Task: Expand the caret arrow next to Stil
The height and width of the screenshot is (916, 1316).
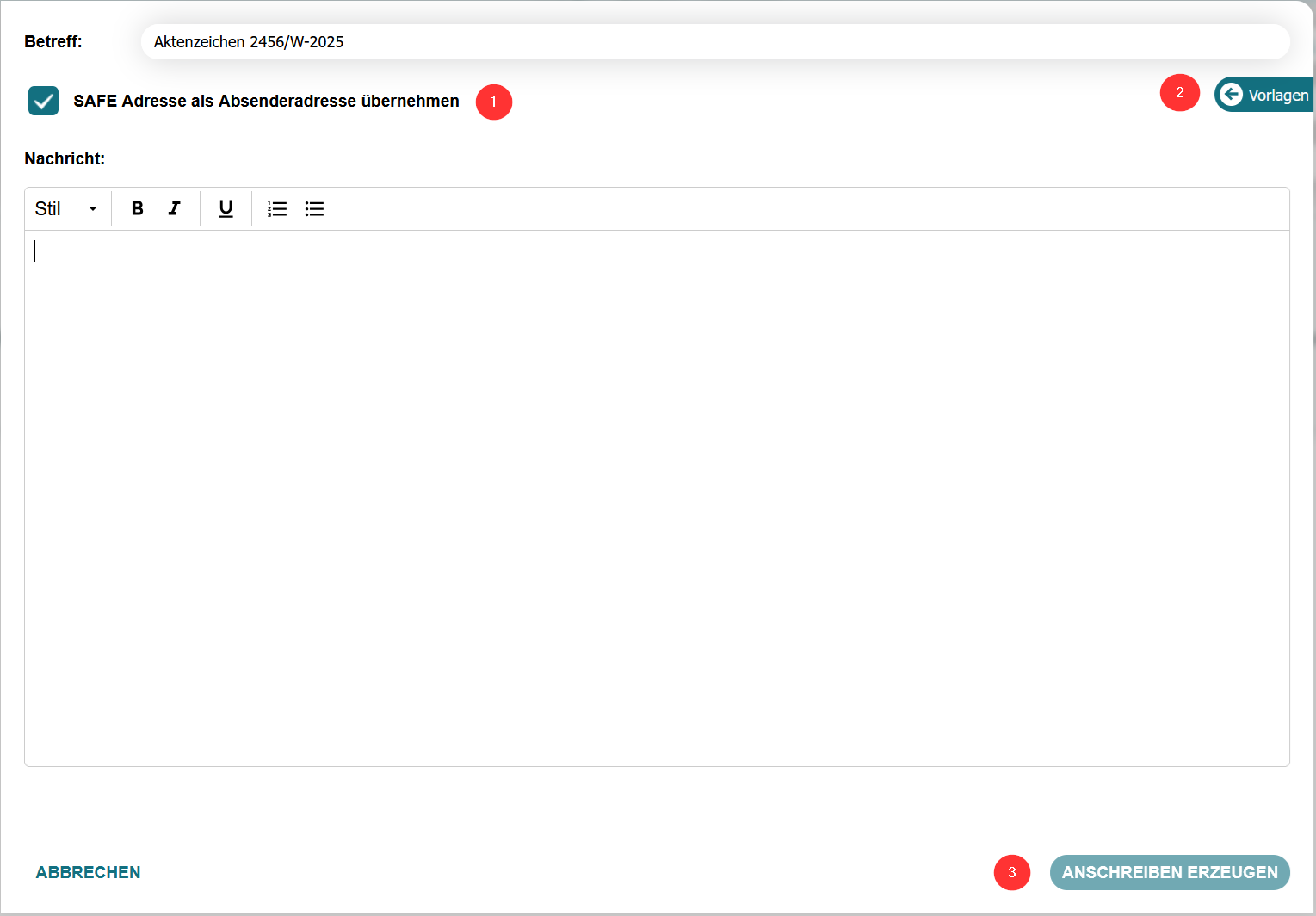Action: [93, 208]
